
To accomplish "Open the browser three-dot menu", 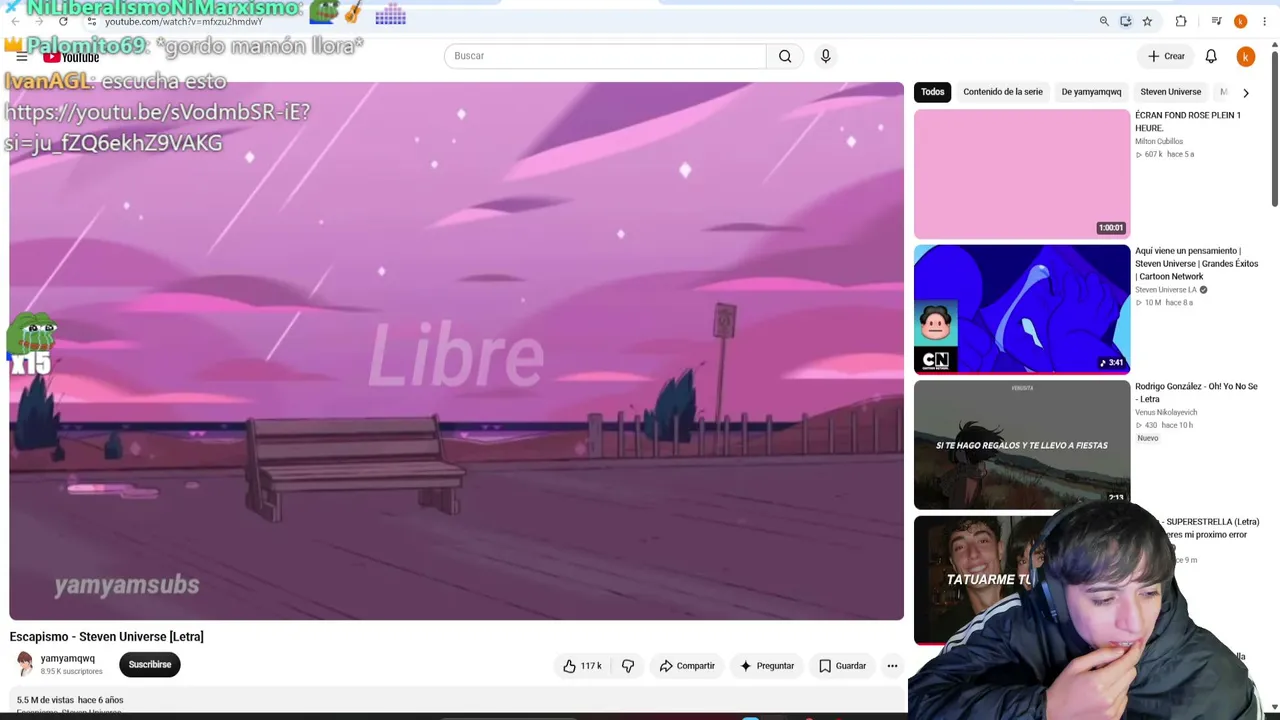I will tap(1264, 21).
